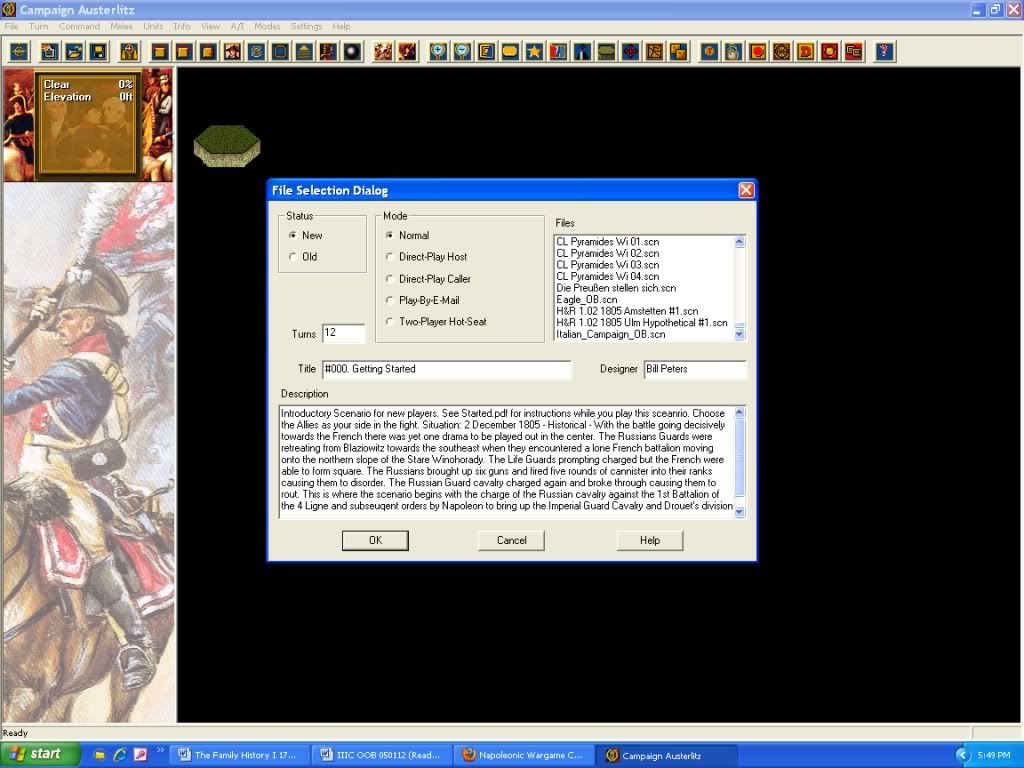Click the black cannonball toolbar icon
This screenshot has width=1024, height=768.
(x=353, y=52)
